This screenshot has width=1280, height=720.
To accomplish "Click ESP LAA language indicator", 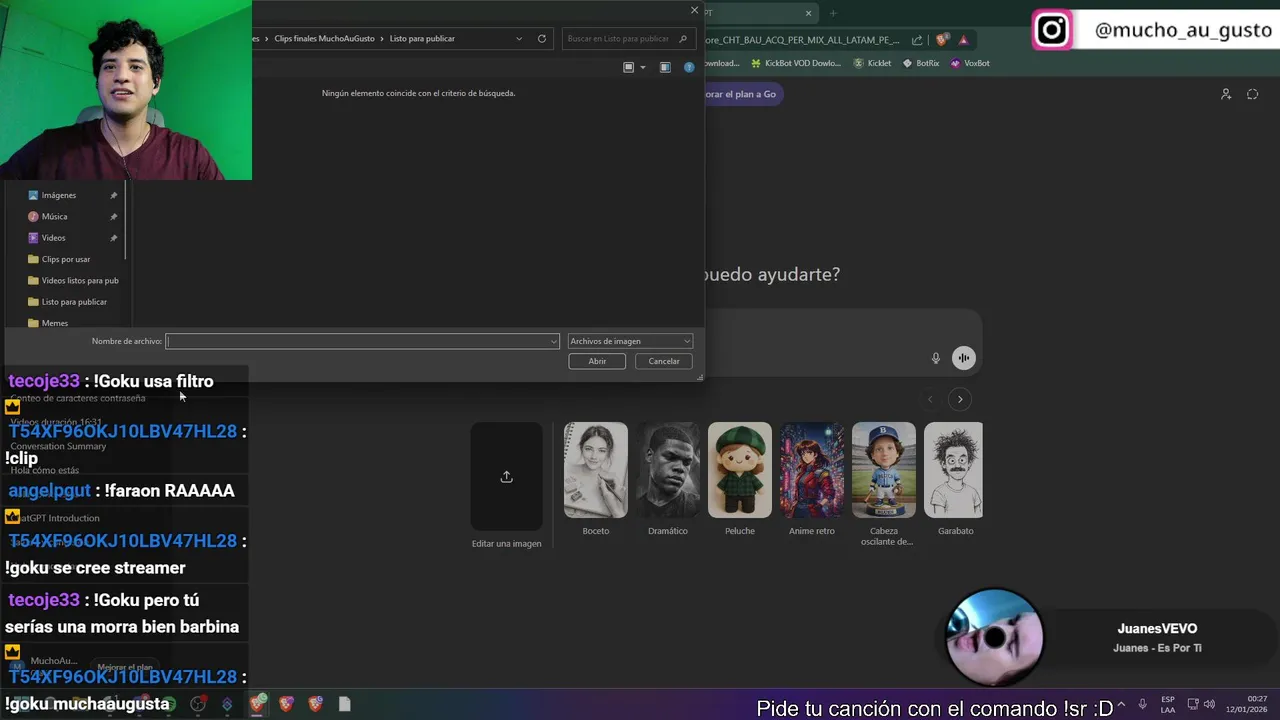I will tap(1168, 704).
